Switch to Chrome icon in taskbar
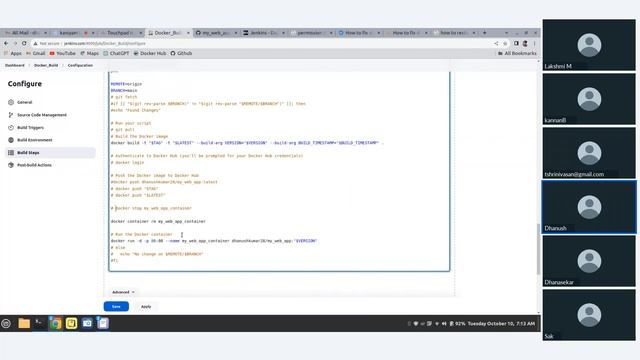 [55, 324]
